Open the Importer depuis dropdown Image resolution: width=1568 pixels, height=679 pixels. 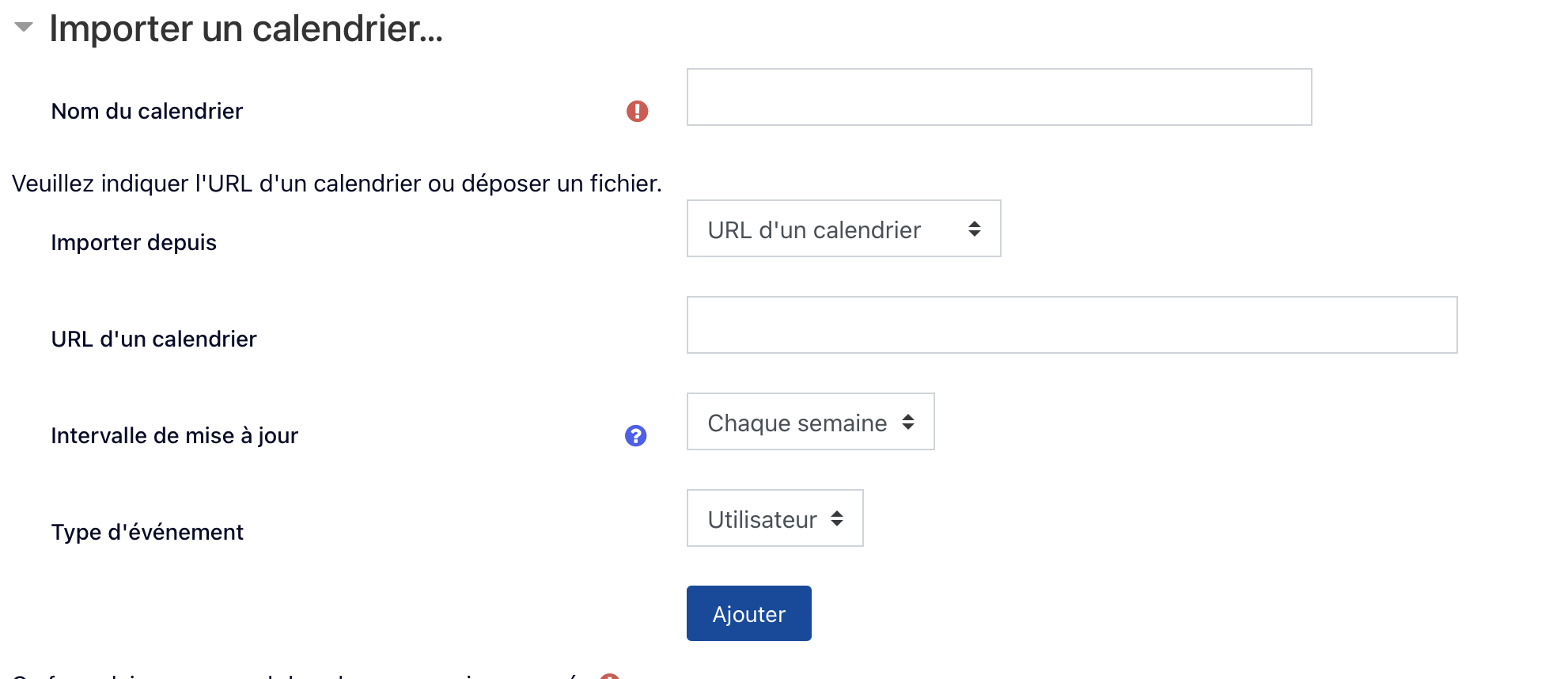coord(843,229)
